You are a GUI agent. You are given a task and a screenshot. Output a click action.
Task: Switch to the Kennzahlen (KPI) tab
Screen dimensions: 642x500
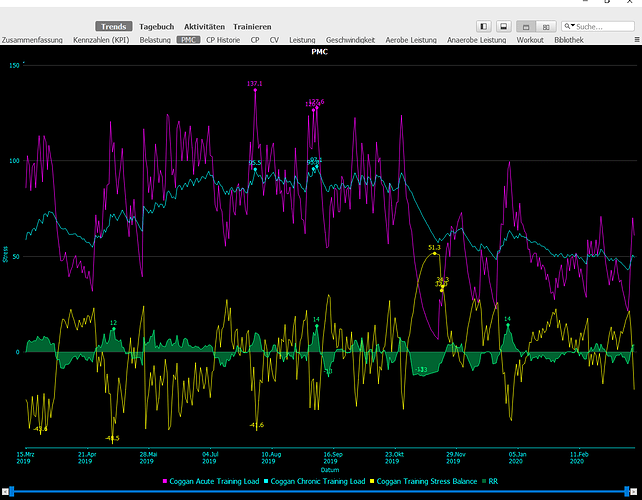point(101,40)
